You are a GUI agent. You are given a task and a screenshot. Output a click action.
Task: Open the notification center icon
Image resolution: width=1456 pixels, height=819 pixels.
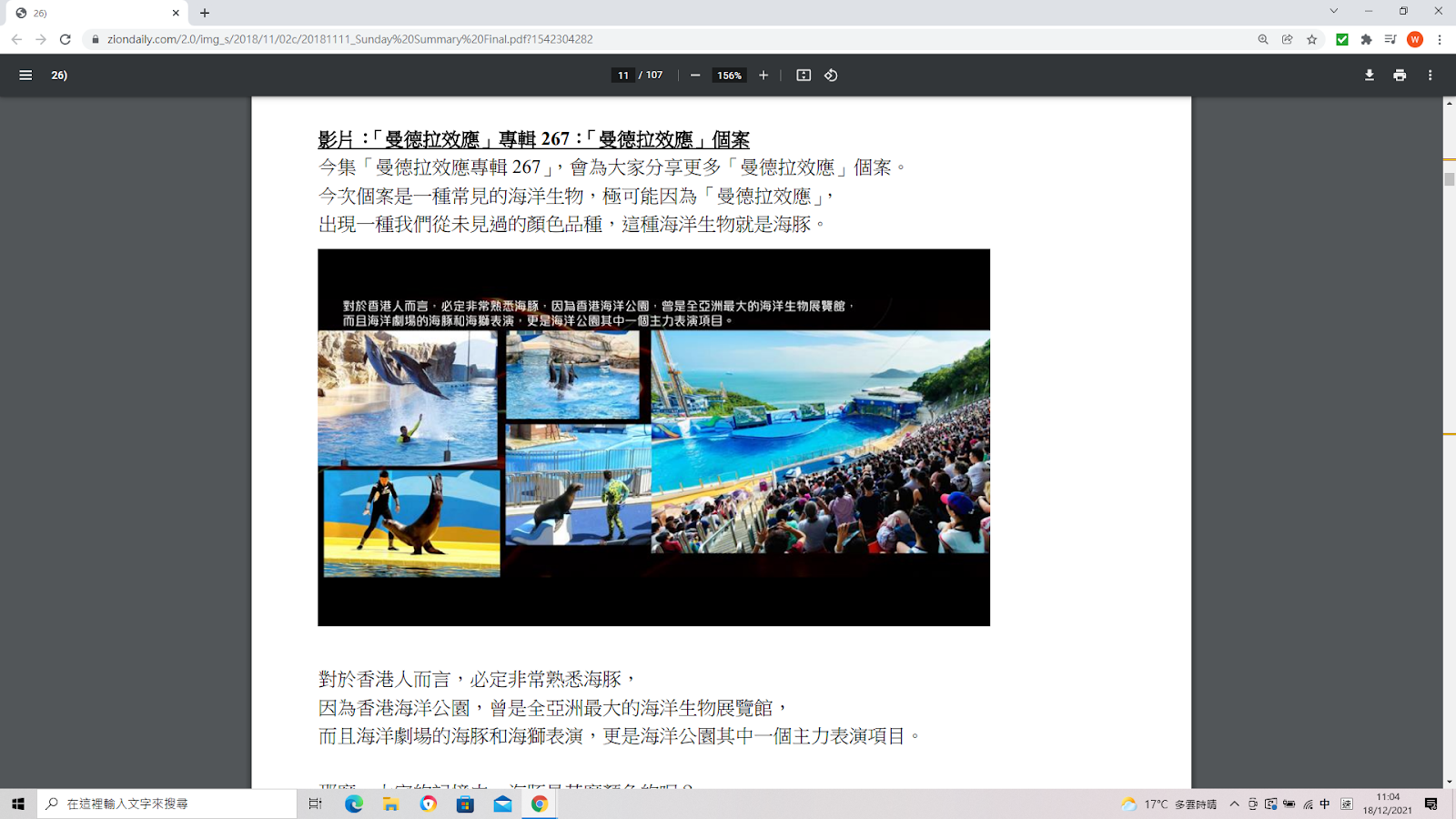pyautogui.click(x=1431, y=804)
